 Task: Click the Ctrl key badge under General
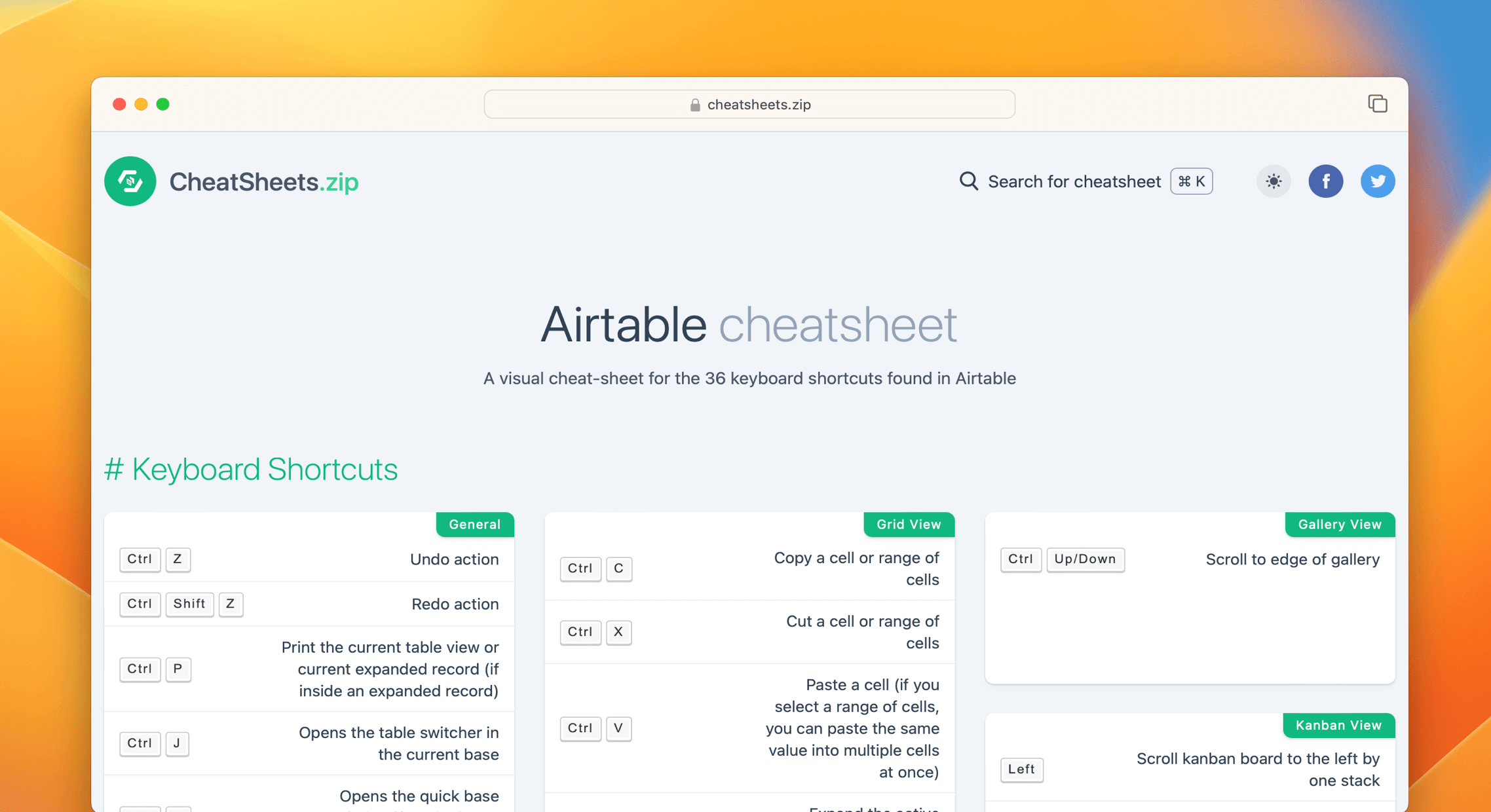(x=140, y=559)
